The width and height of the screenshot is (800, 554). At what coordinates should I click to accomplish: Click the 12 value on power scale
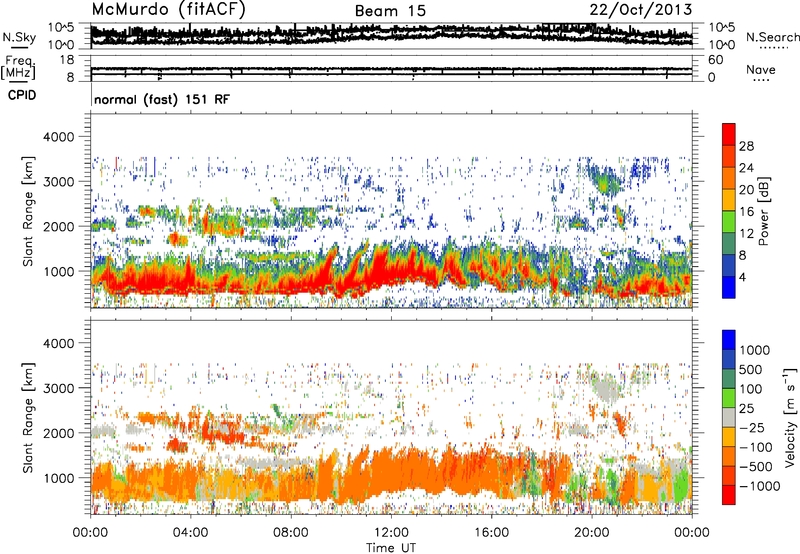click(746, 234)
